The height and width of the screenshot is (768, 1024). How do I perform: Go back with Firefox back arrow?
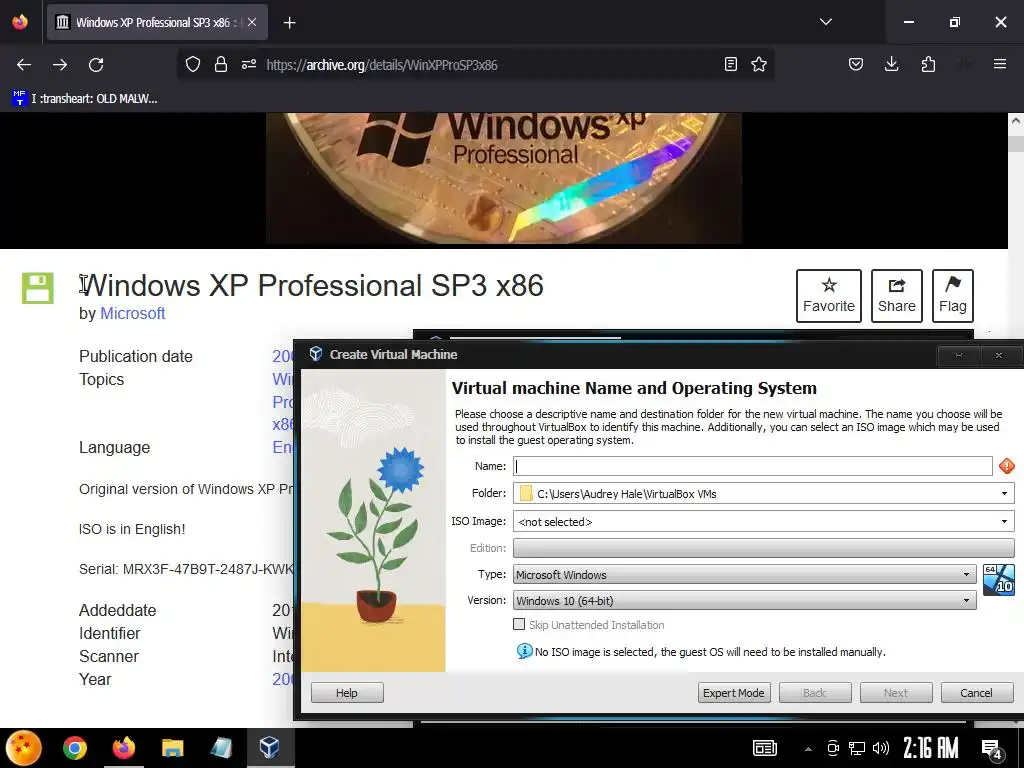(x=24, y=65)
